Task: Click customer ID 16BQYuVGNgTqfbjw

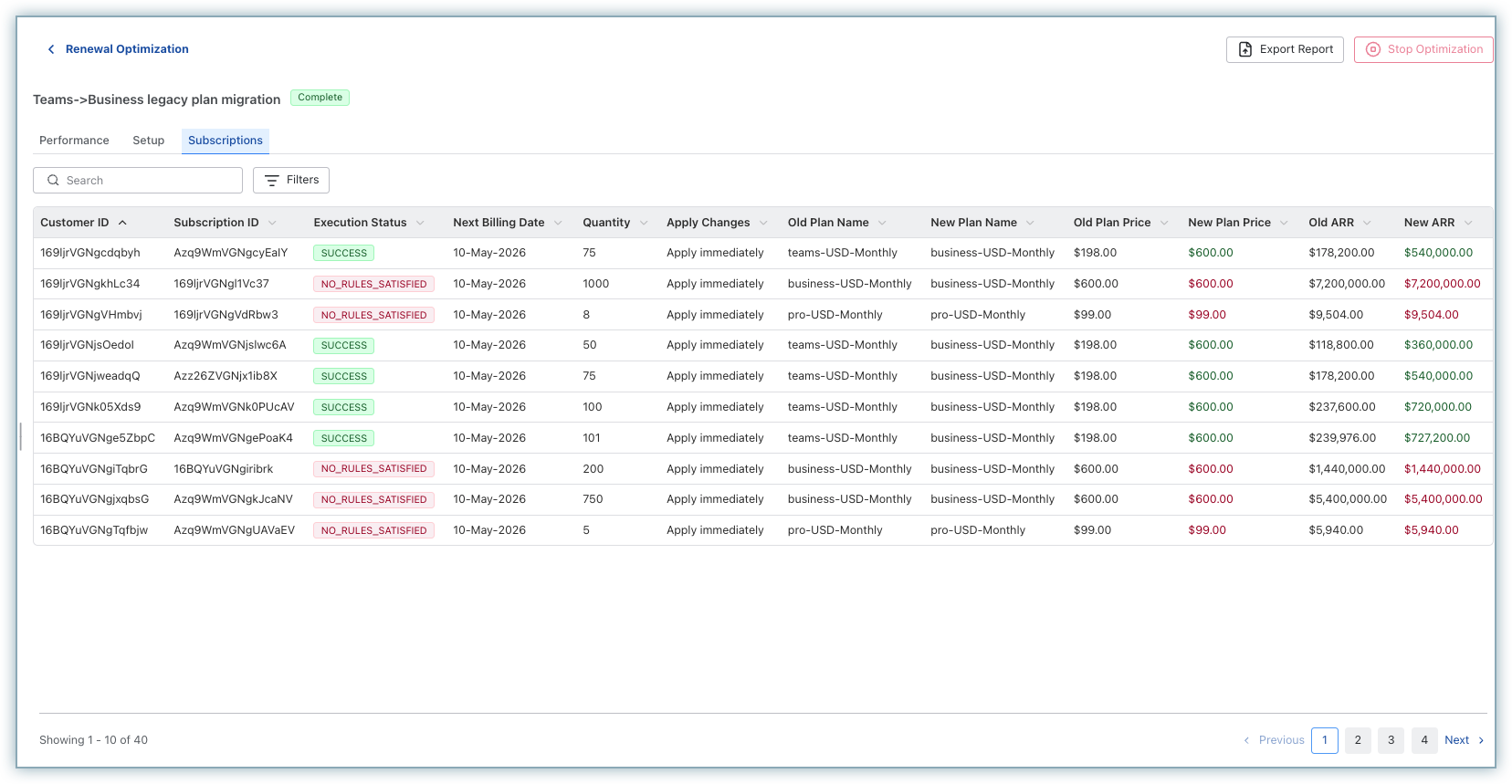Action: [x=94, y=530]
